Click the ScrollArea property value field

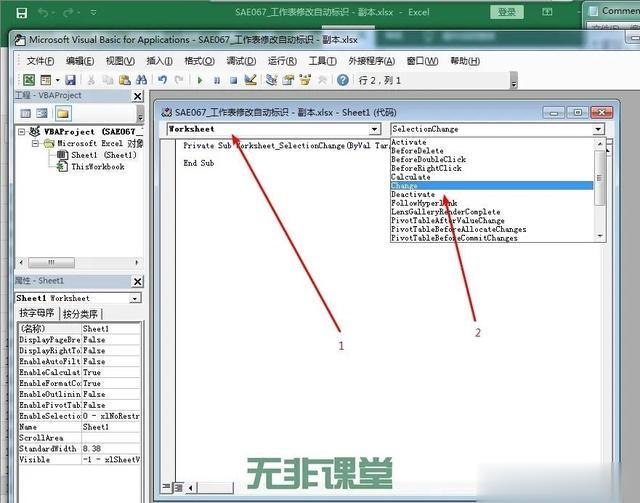(x=111, y=438)
